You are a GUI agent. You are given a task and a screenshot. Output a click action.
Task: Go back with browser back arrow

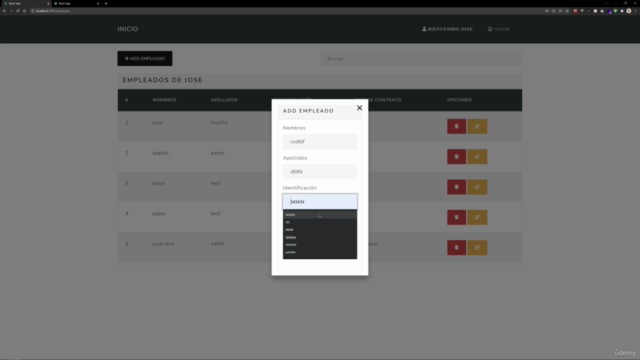[4, 11]
